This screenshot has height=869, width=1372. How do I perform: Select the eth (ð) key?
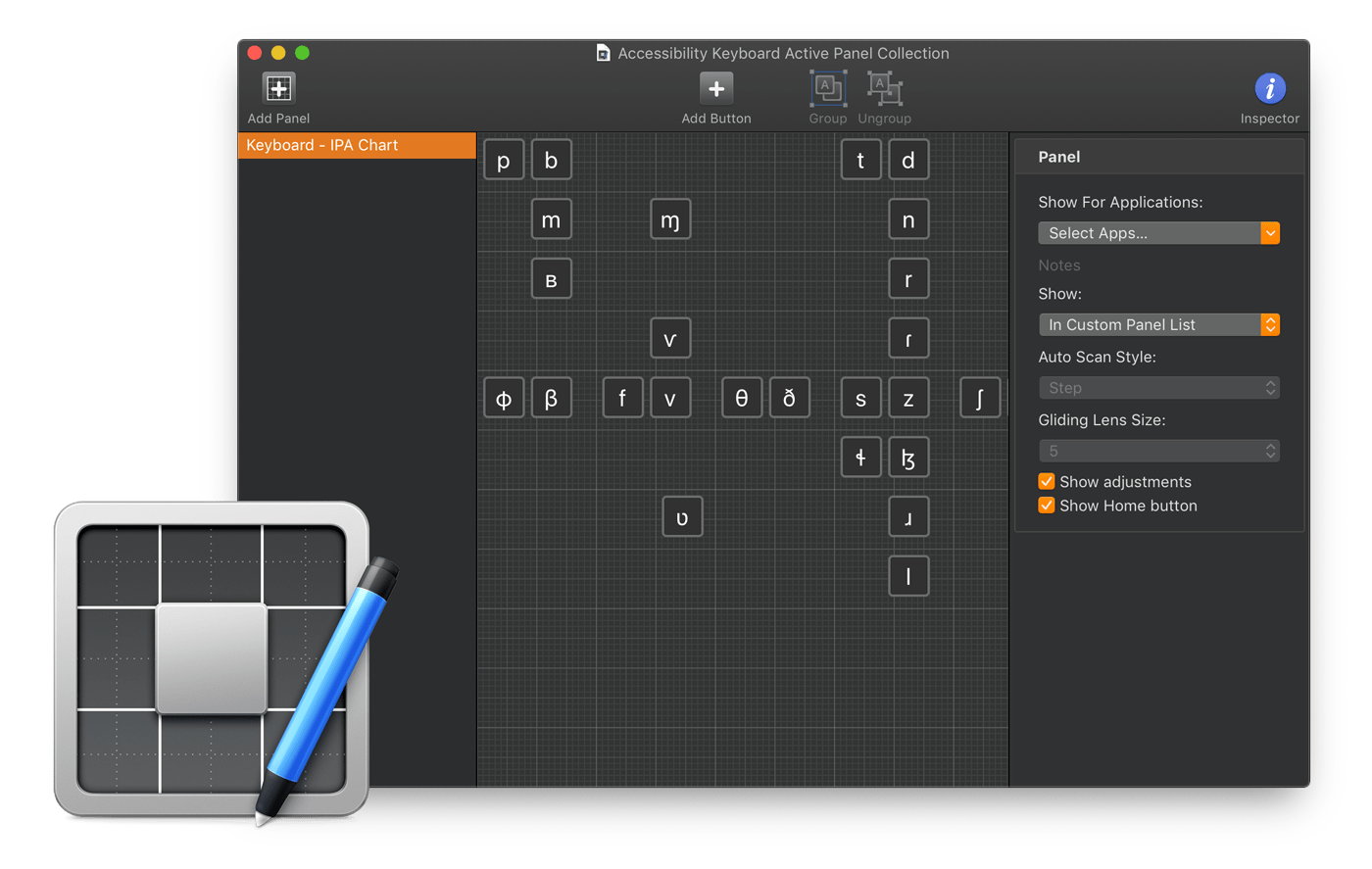(x=790, y=397)
